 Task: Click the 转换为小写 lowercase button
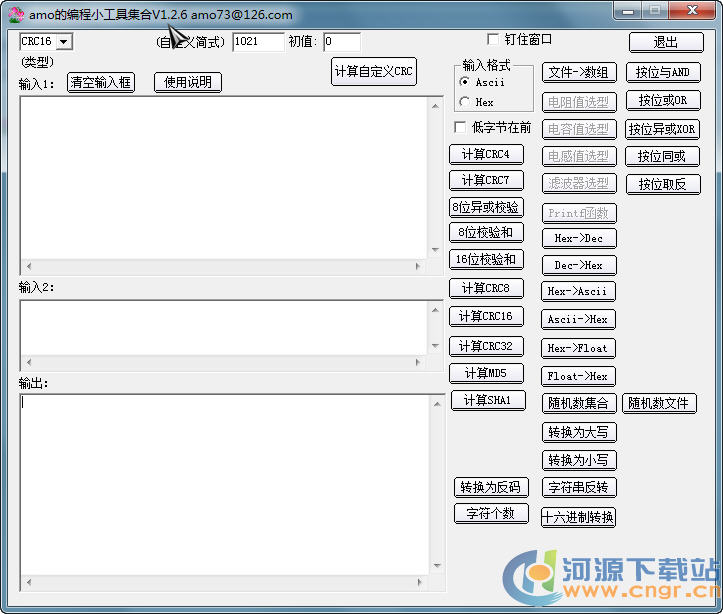click(579, 460)
